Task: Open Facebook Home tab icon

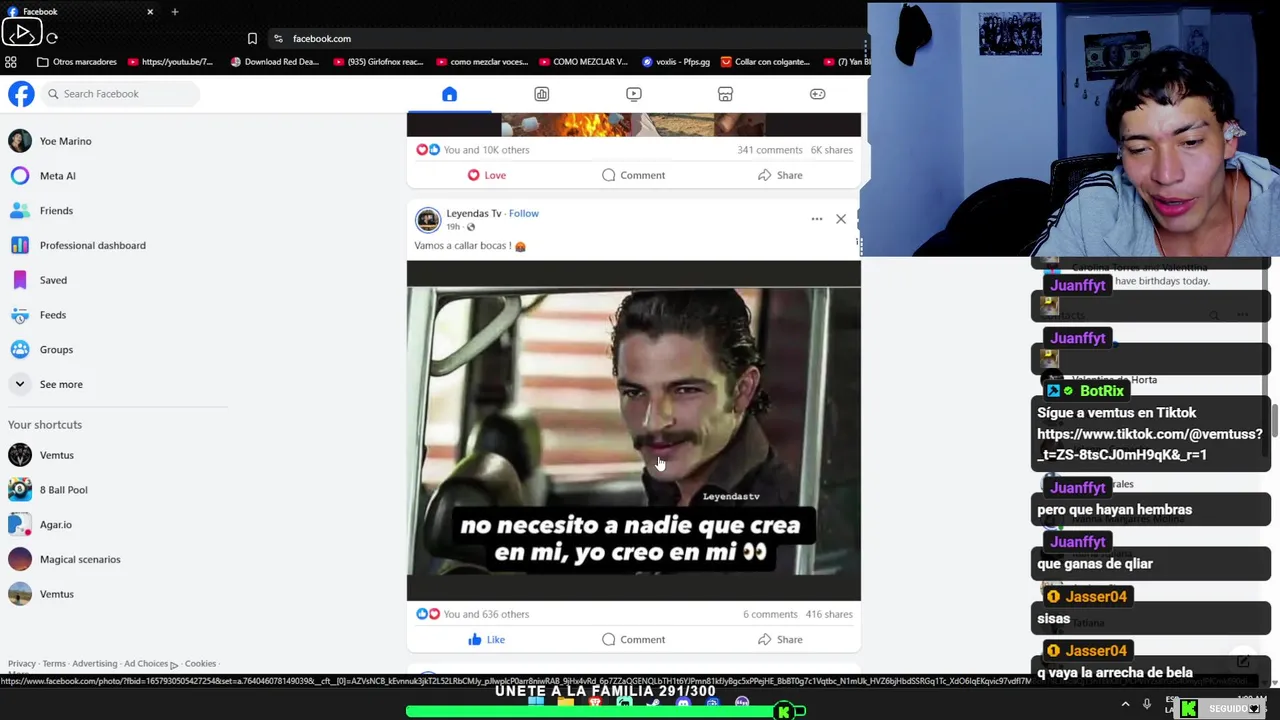Action: (x=449, y=94)
